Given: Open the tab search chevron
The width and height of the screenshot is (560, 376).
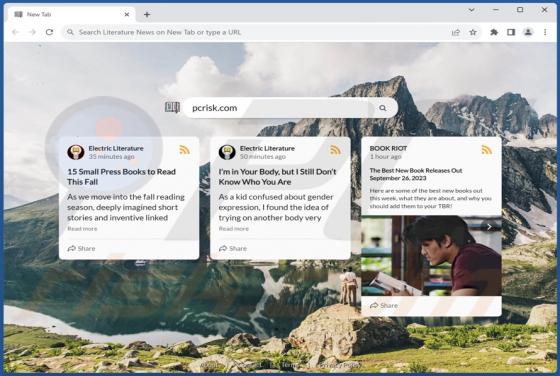Looking at the screenshot, I should (x=472, y=10).
